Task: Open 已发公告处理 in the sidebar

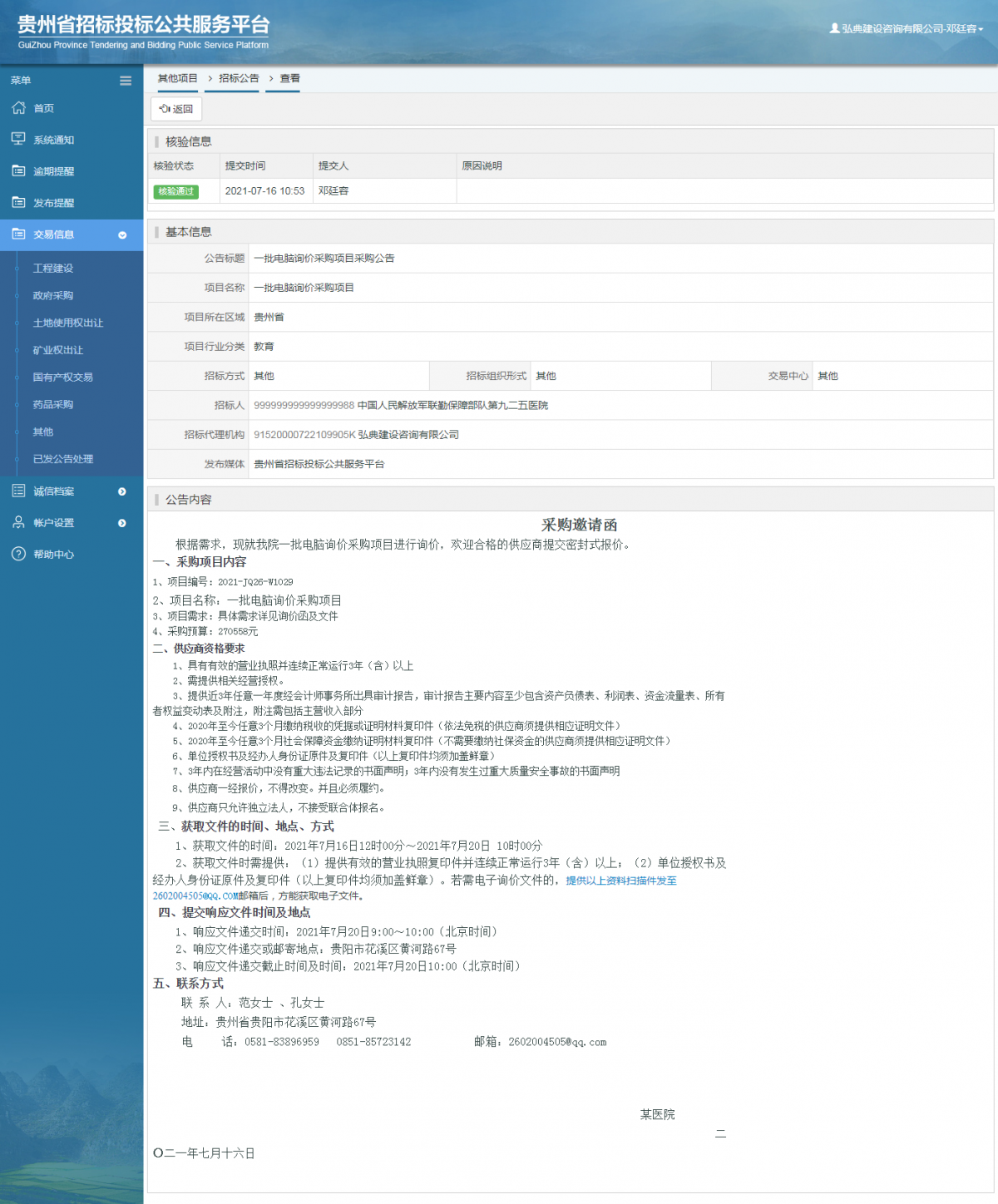Action: [x=62, y=459]
